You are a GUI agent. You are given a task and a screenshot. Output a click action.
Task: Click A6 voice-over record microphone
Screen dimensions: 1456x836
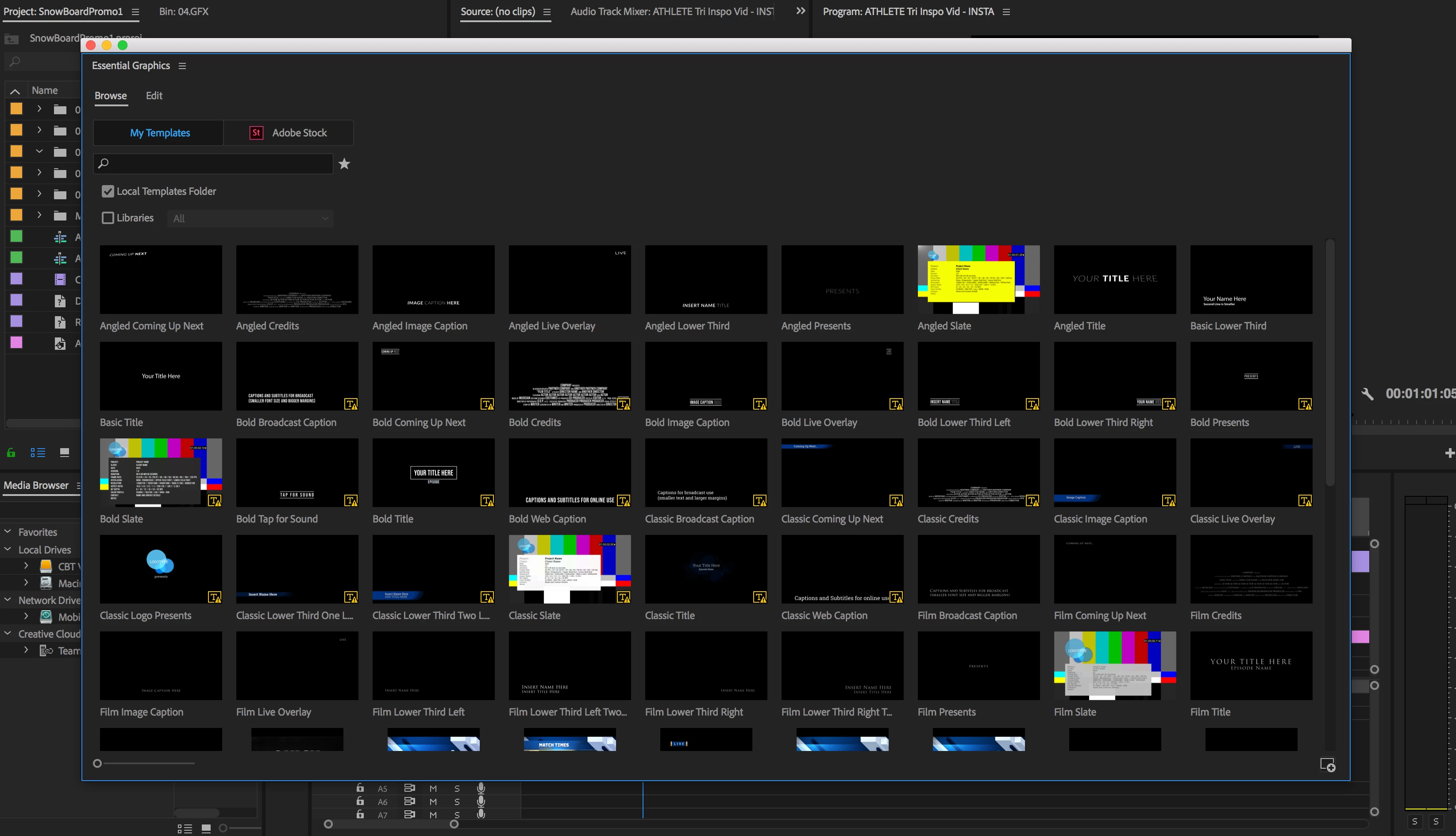pos(481,801)
